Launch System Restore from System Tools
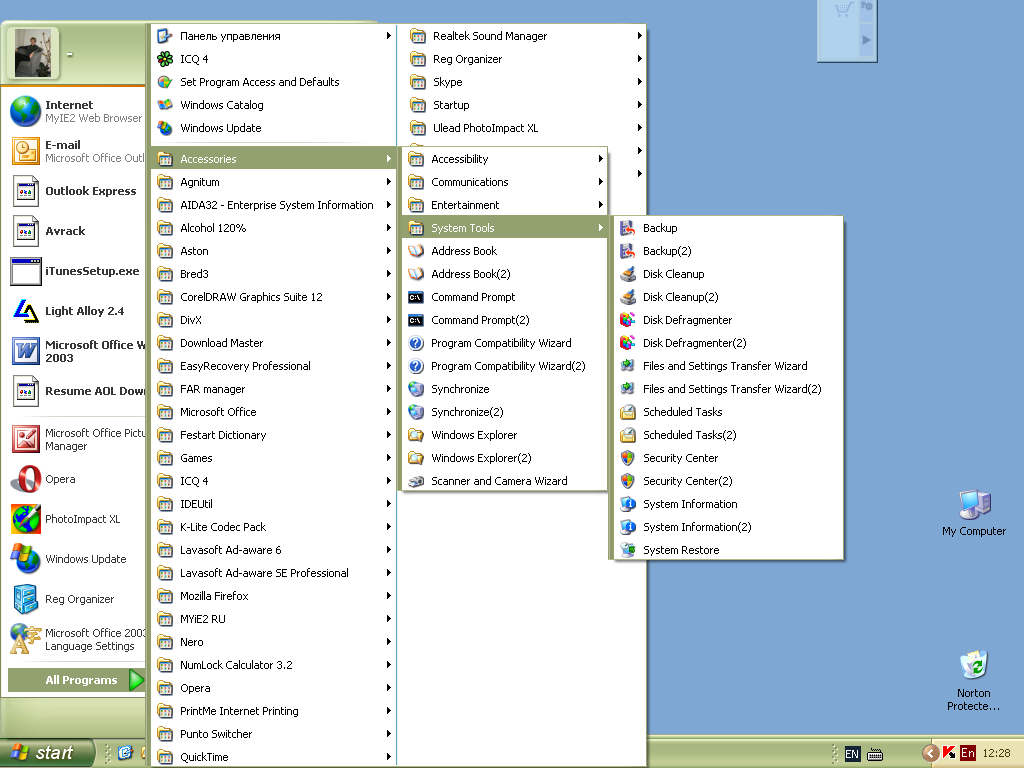Screen dimensions: 1024x768 tap(728, 550)
